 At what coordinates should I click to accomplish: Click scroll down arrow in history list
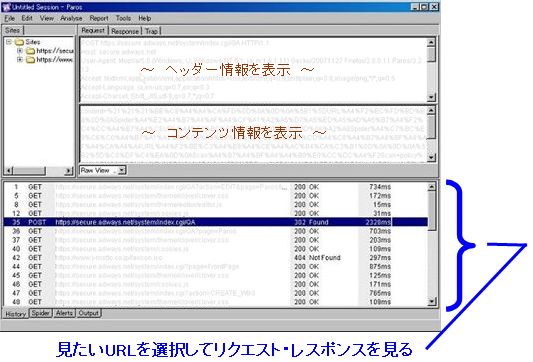pyautogui.click(x=431, y=301)
